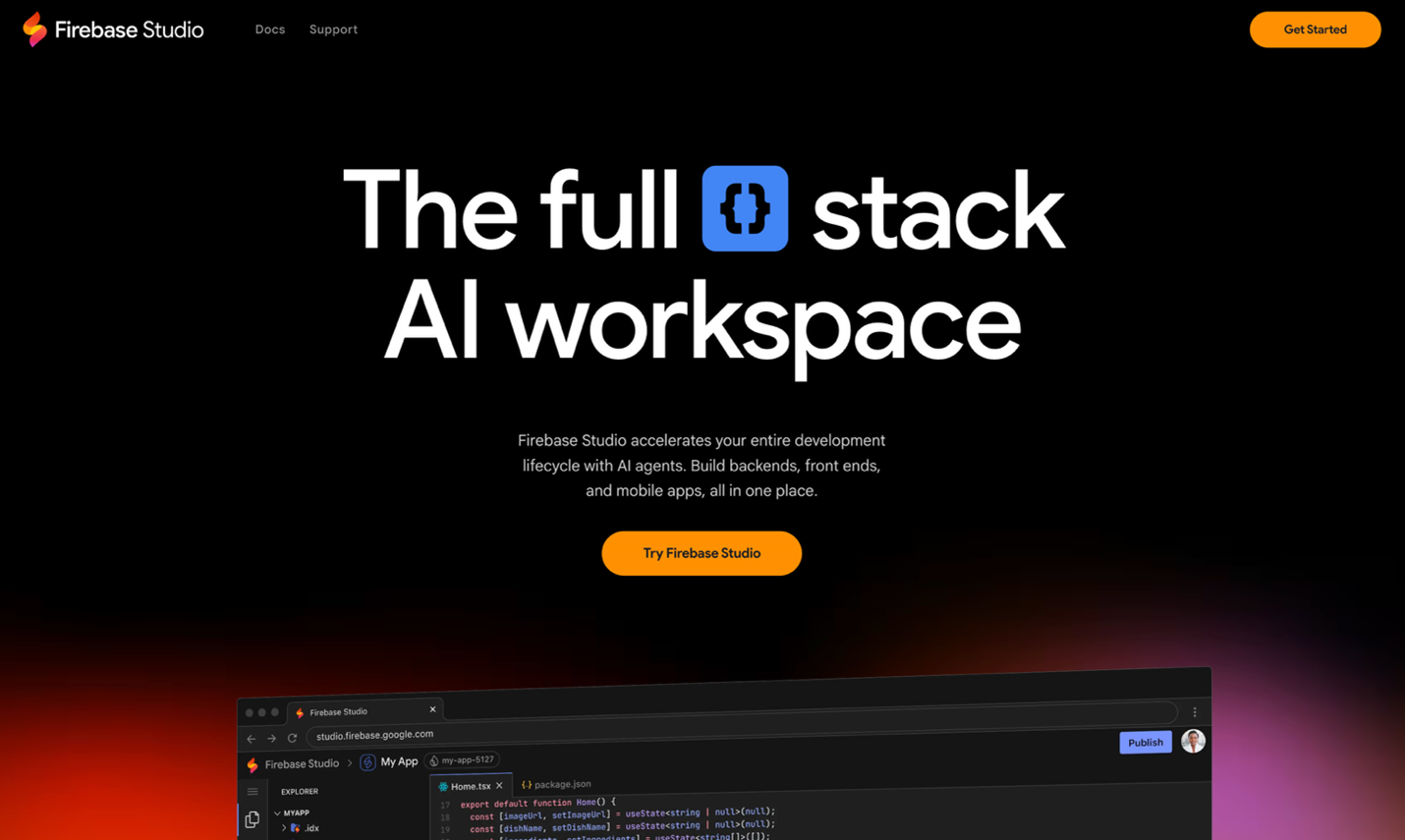Click the Firebase Studio logo in header

[113, 29]
